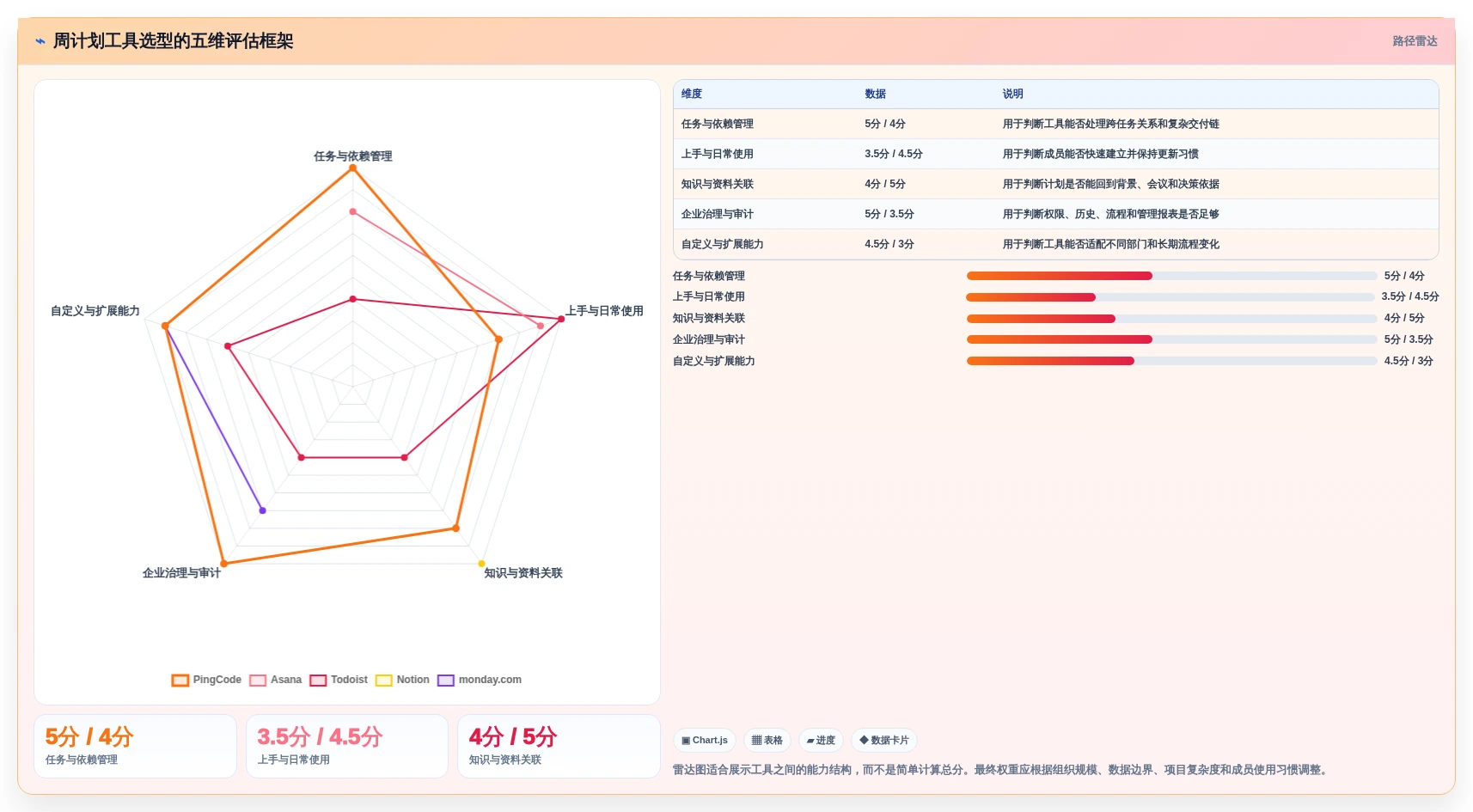Click radar axis label 企业治理与审计
Viewport: 1473px width, 812px height.
point(181,573)
